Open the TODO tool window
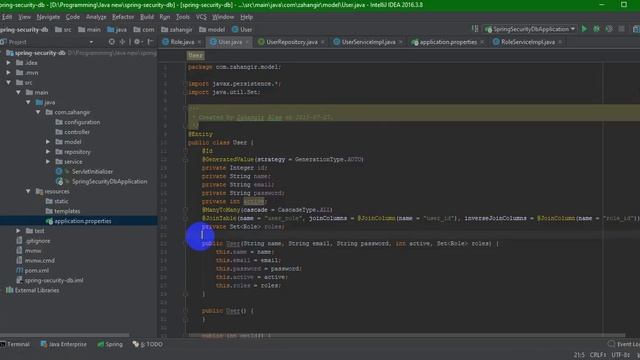The height and width of the screenshot is (360, 640). point(147,344)
